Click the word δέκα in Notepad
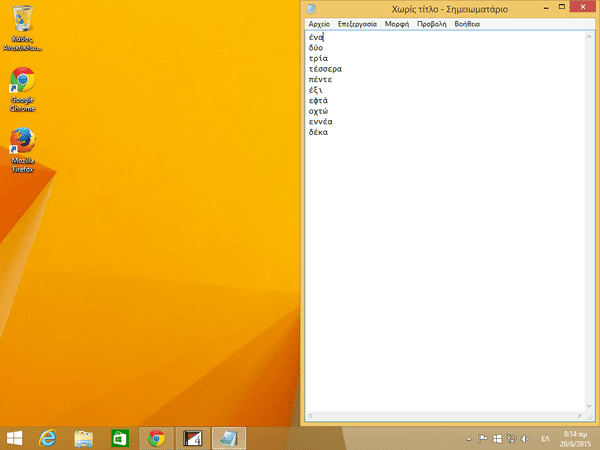 coord(318,132)
